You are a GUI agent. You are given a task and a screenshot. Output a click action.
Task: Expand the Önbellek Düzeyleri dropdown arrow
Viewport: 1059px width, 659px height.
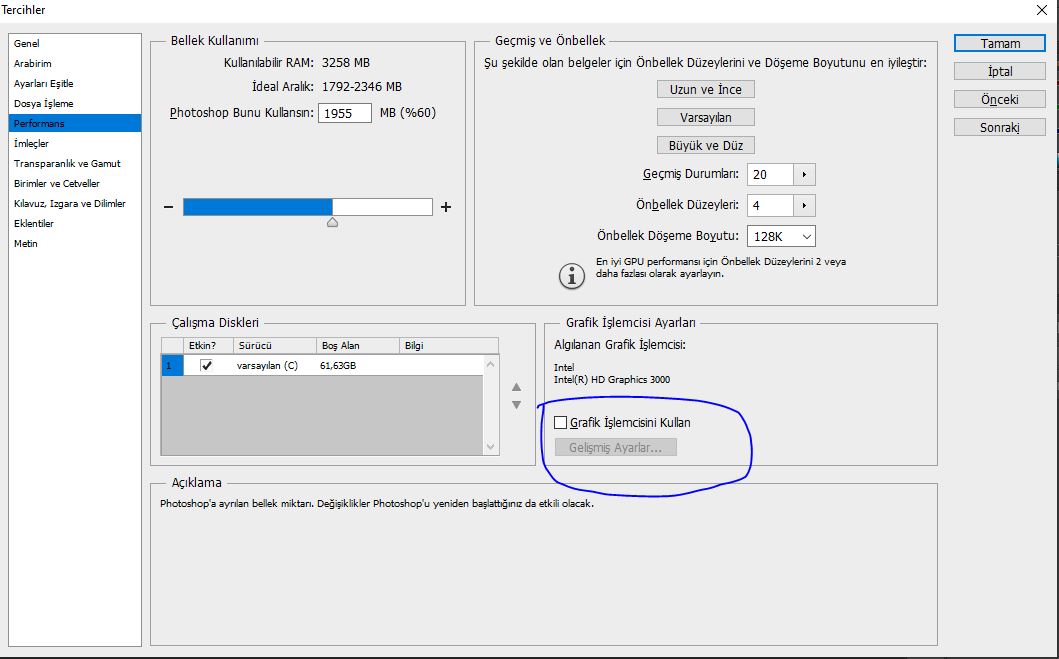tap(804, 205)
